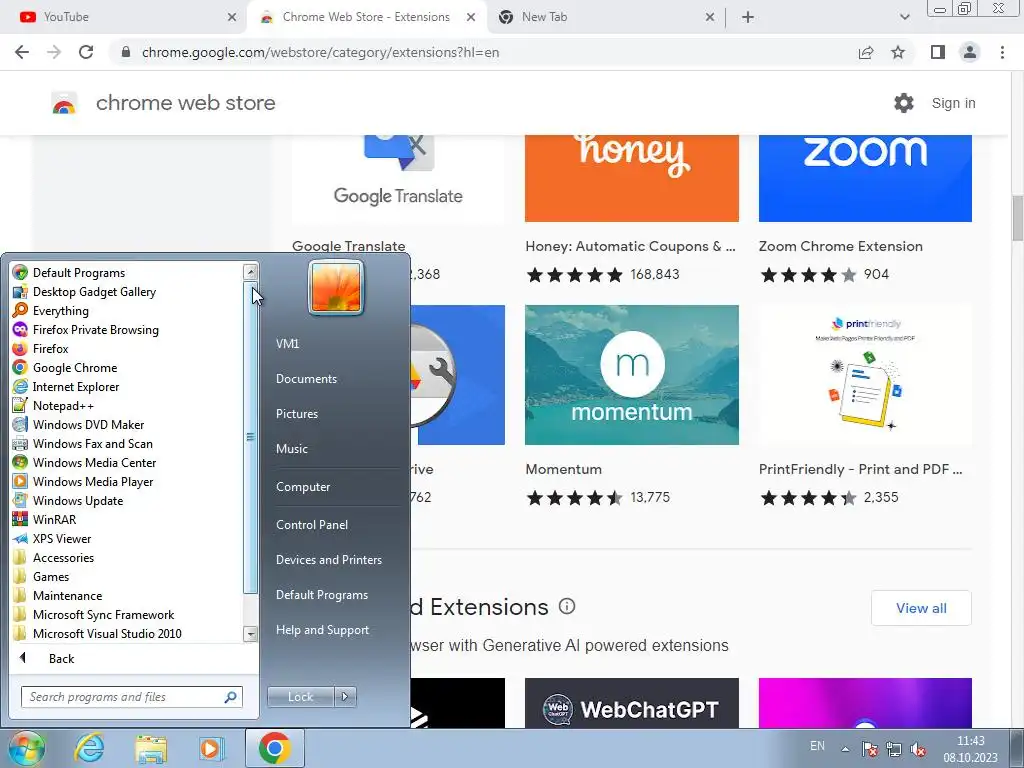Toggle Chrome side panel icon
The image size is (1024, 768).
pos(938,52)
